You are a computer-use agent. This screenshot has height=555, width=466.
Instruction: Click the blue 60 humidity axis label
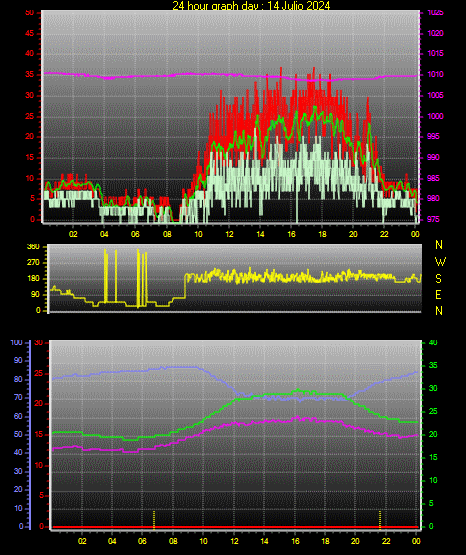click(18, 416)
